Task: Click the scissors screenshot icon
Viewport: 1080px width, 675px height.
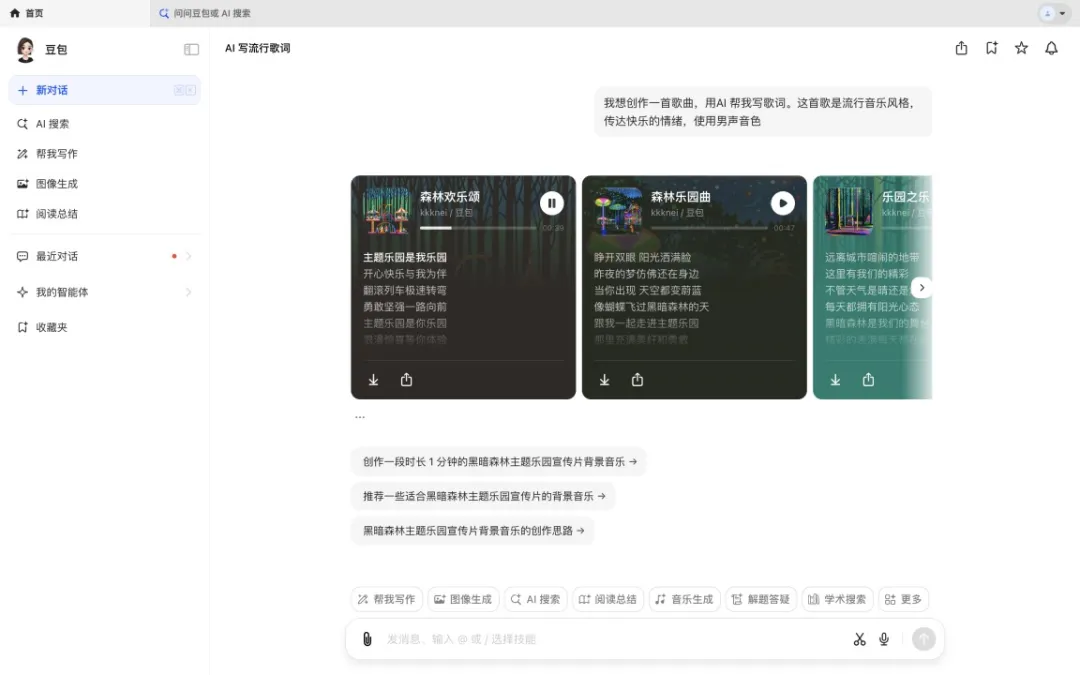Action: tap(859, 639)
